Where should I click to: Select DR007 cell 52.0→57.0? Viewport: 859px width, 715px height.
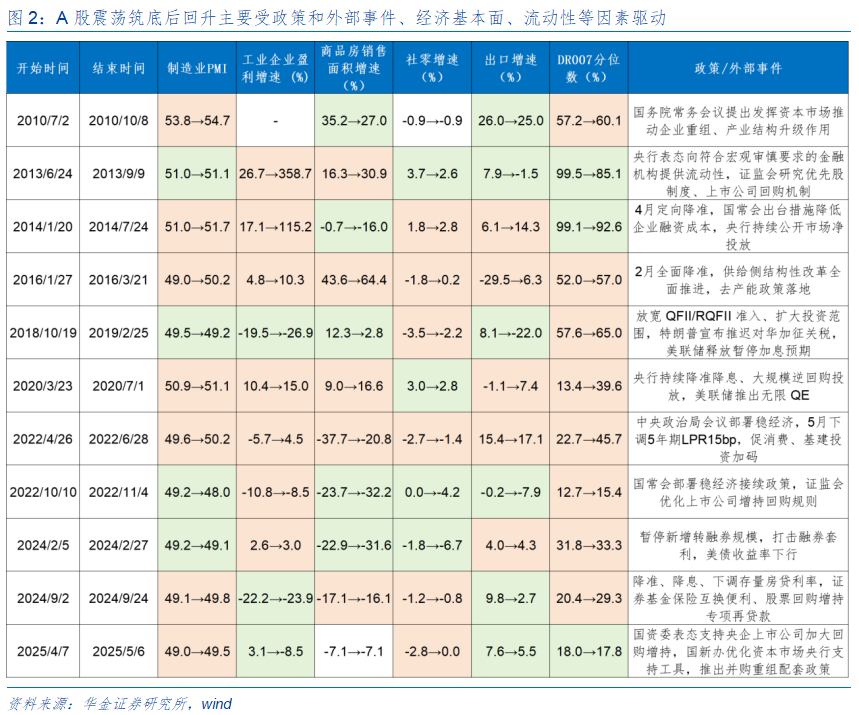[x=589, y=280]
